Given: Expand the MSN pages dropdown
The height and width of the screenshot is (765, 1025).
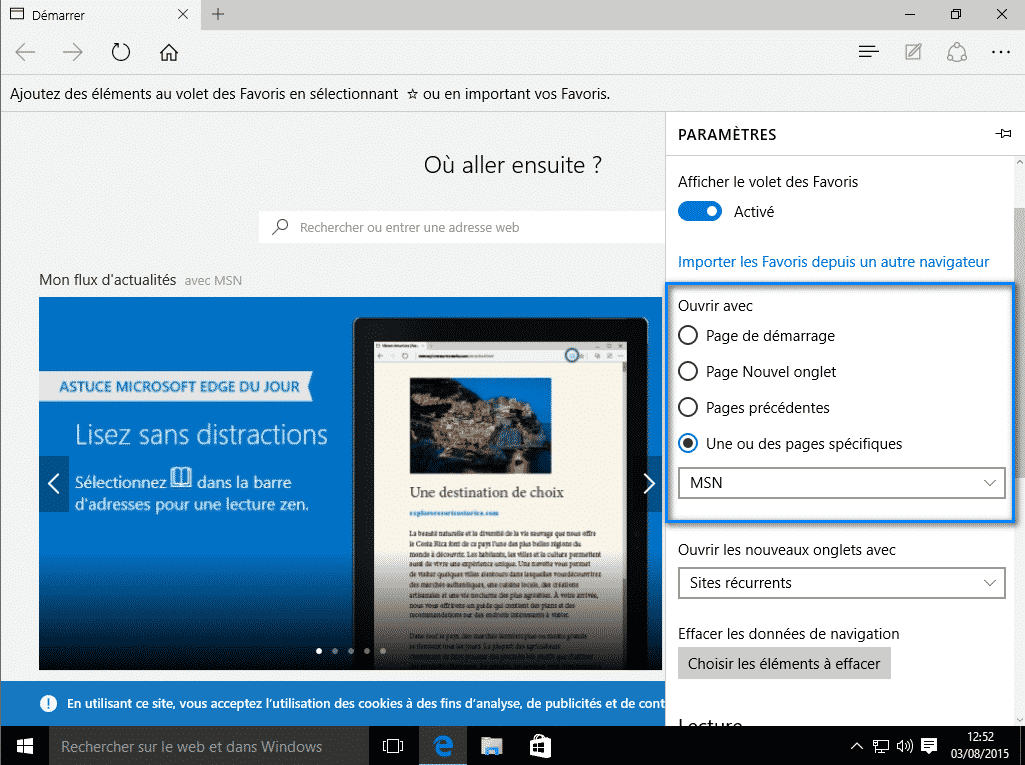Looking at the screenshot, I should click(841, 483).
